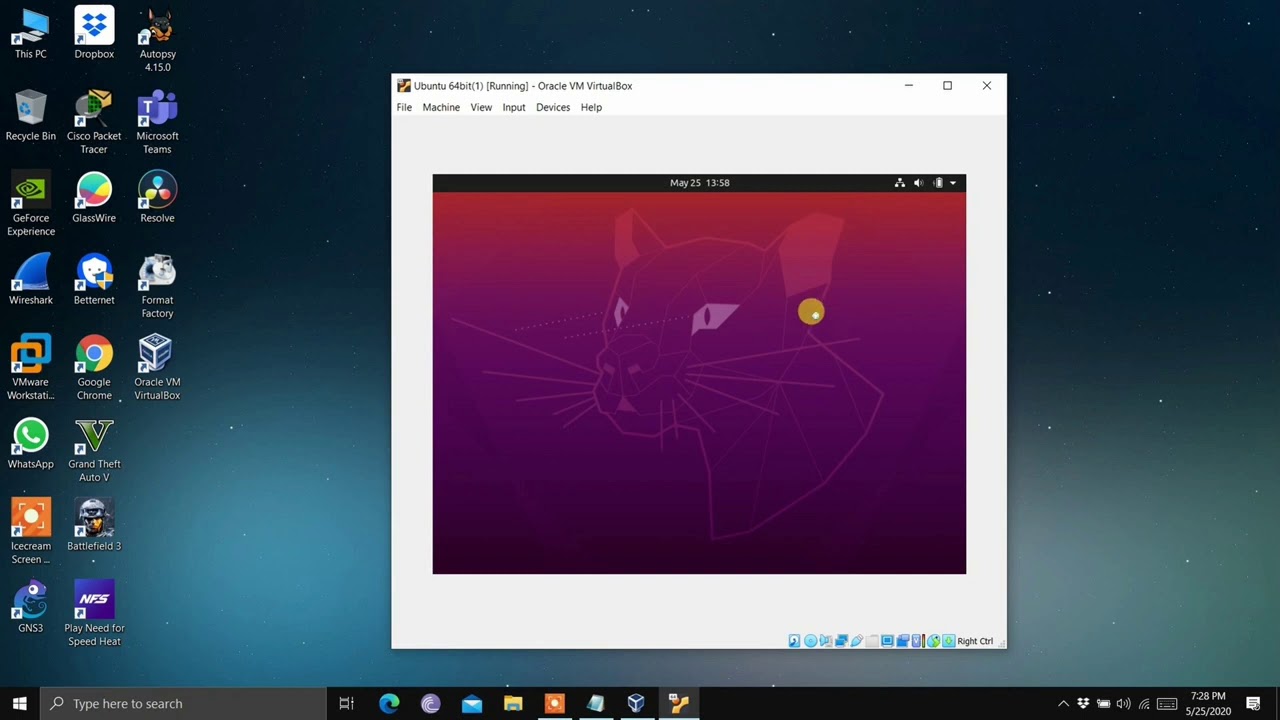This screenshot has width=1280, height=720.
Task: Open Task View on the taskbar
Action: click(346, 703)
